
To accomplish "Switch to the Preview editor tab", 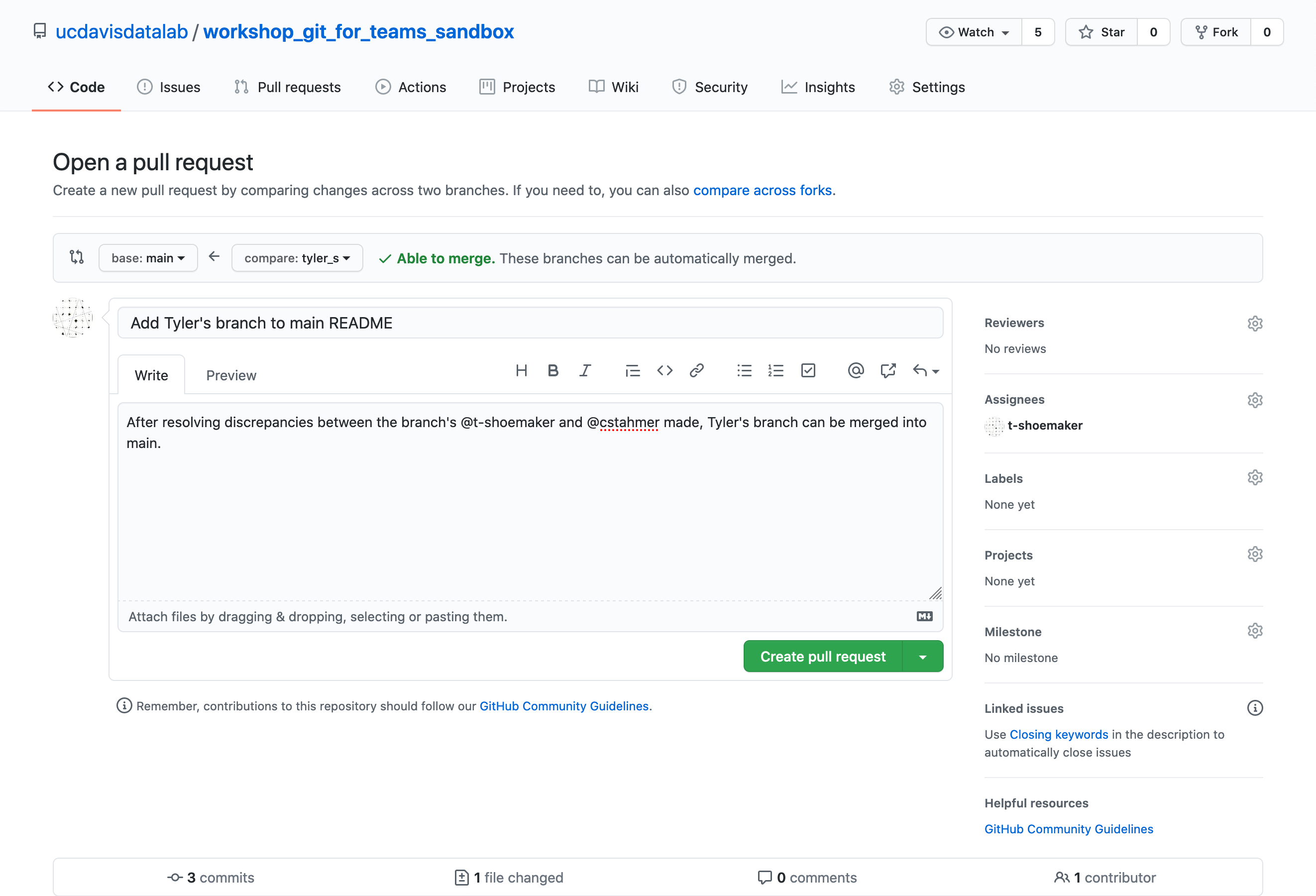I will [x=231, y=375].
